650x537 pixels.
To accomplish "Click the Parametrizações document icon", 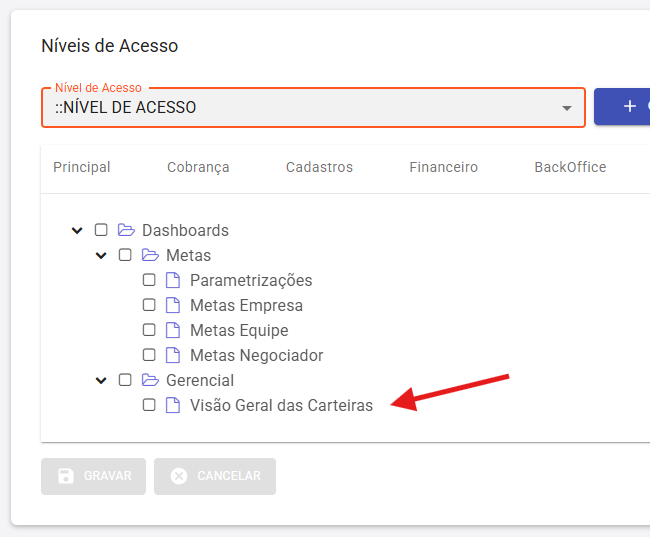I will 173,280.
